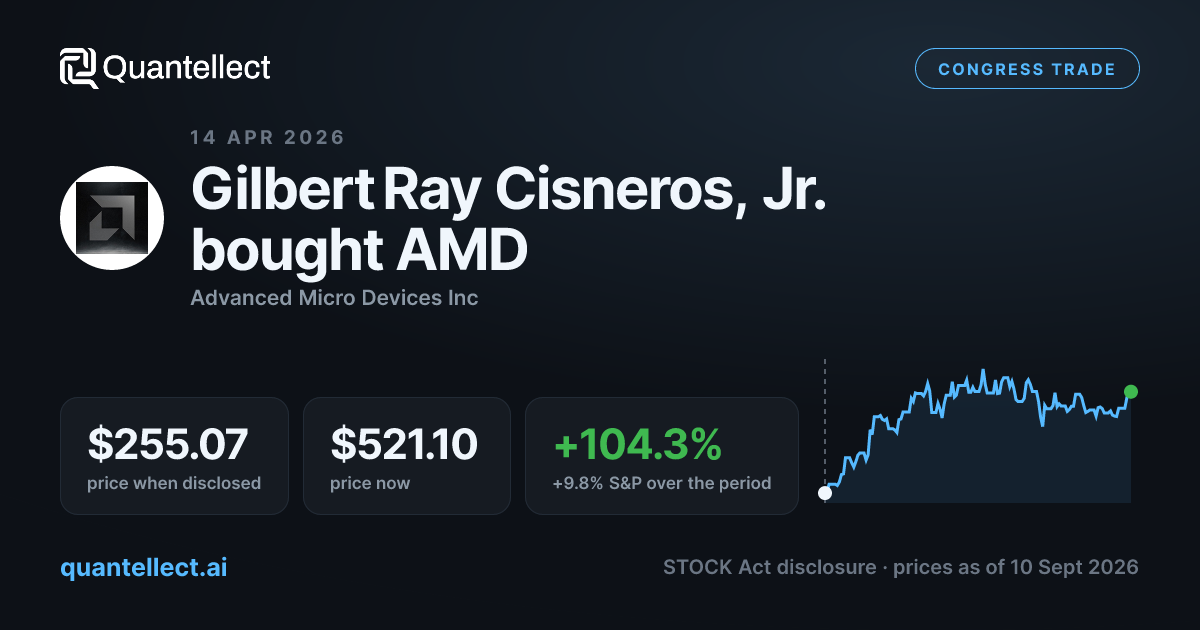Select the $255.07 price when disclosed card
Screen dimensions: 1200x630
[x=174, y=456]
